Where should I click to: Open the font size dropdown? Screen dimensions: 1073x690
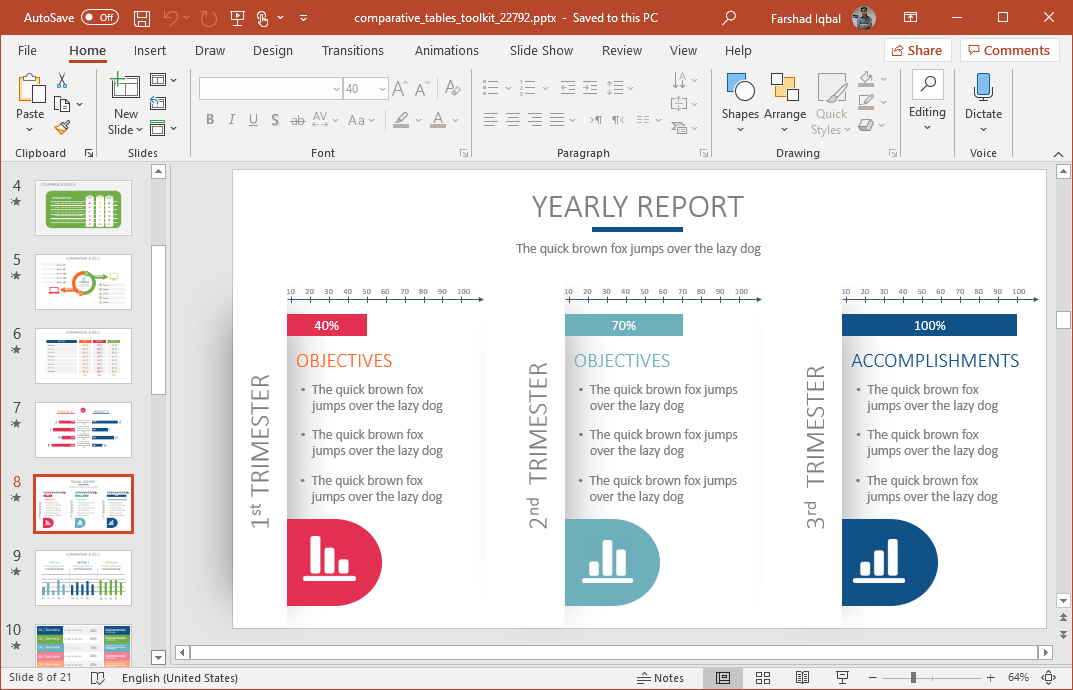coord(381,89)
